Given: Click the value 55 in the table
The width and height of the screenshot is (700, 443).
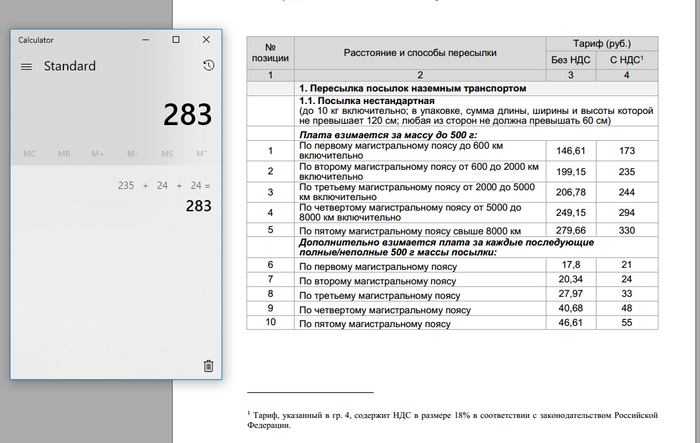Looking at the screenshot, I should (627, 322).
